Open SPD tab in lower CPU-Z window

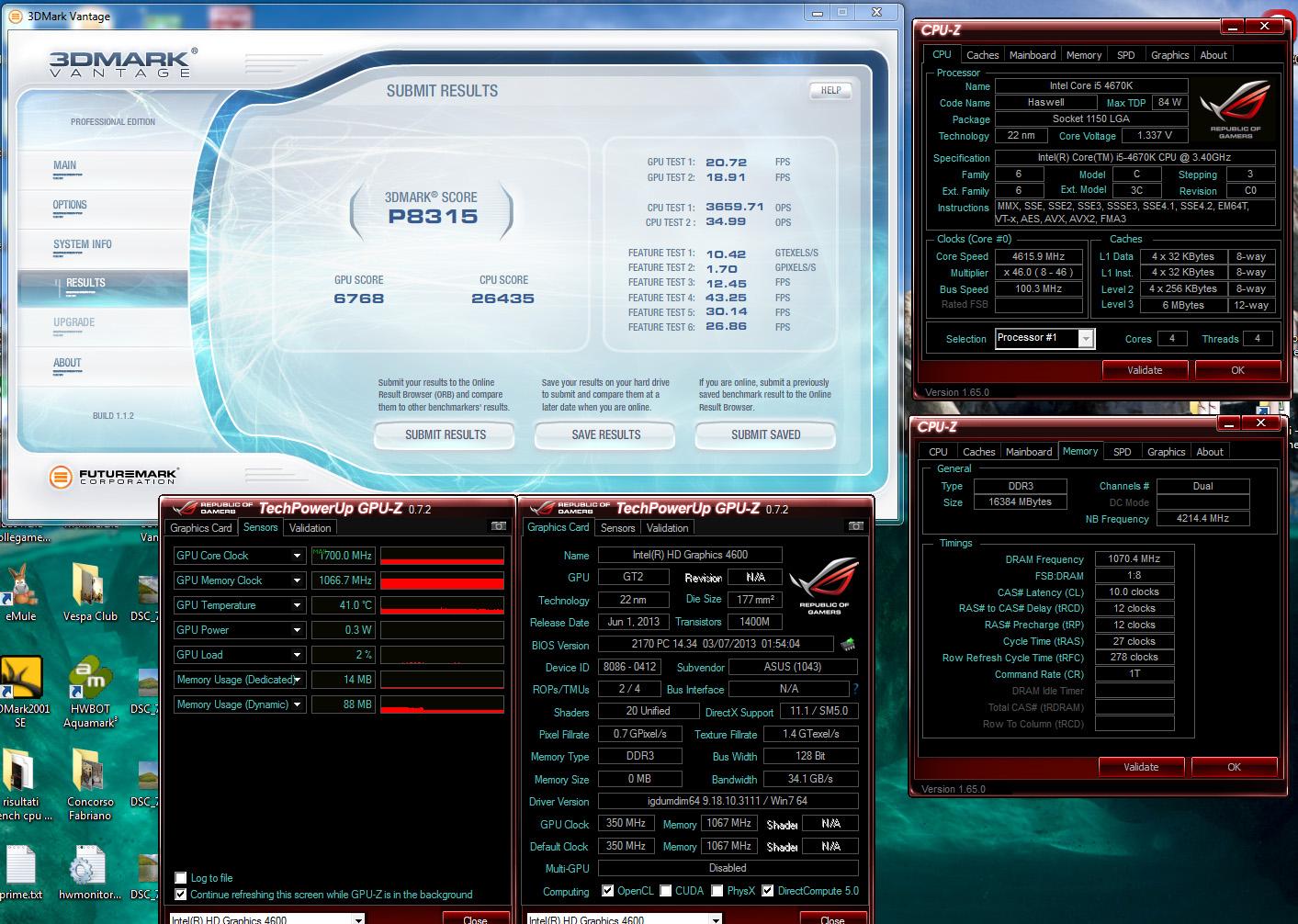[1122, 452]
